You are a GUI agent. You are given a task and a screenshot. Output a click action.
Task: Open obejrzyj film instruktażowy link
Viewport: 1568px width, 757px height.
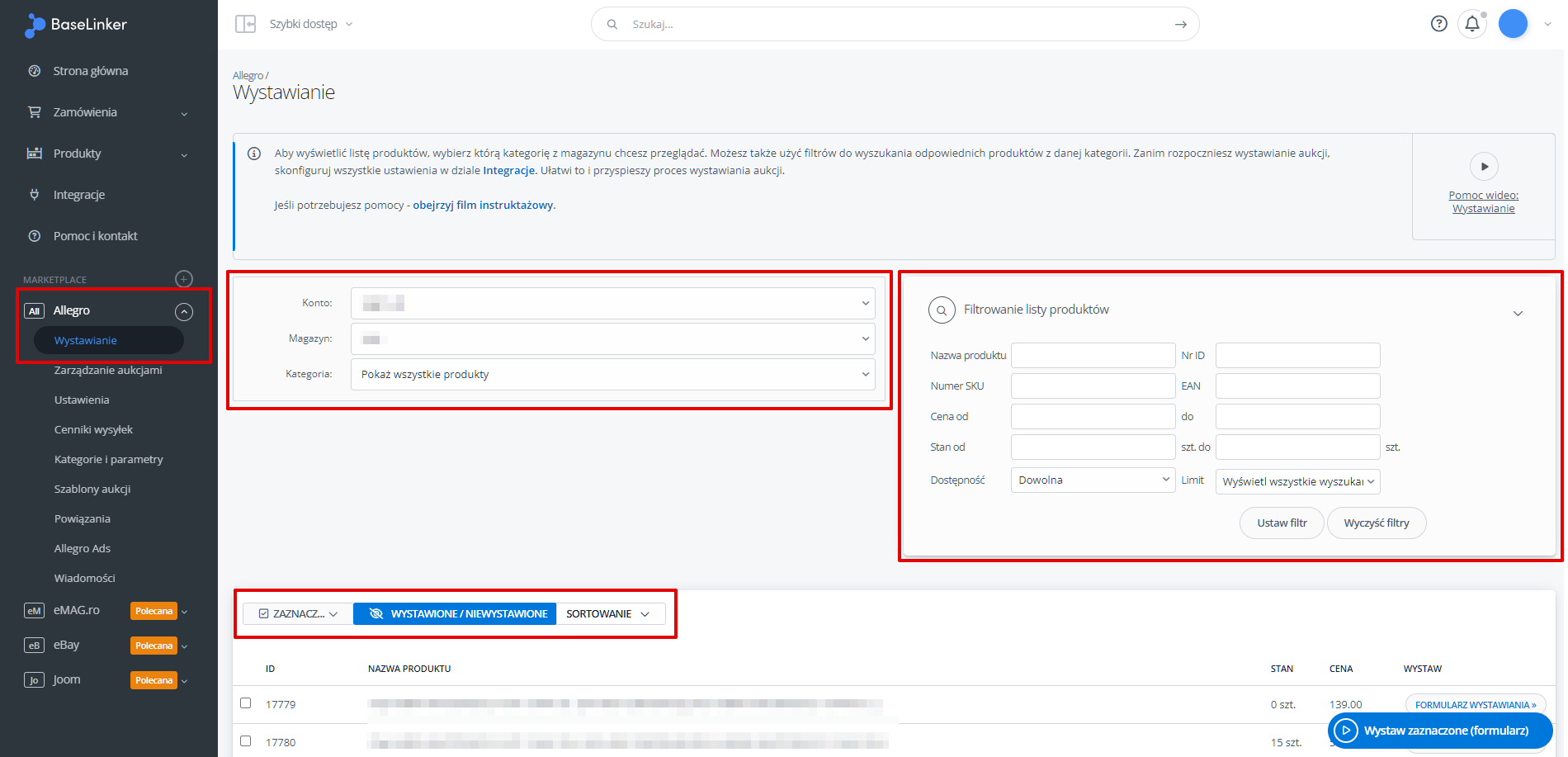483,205
